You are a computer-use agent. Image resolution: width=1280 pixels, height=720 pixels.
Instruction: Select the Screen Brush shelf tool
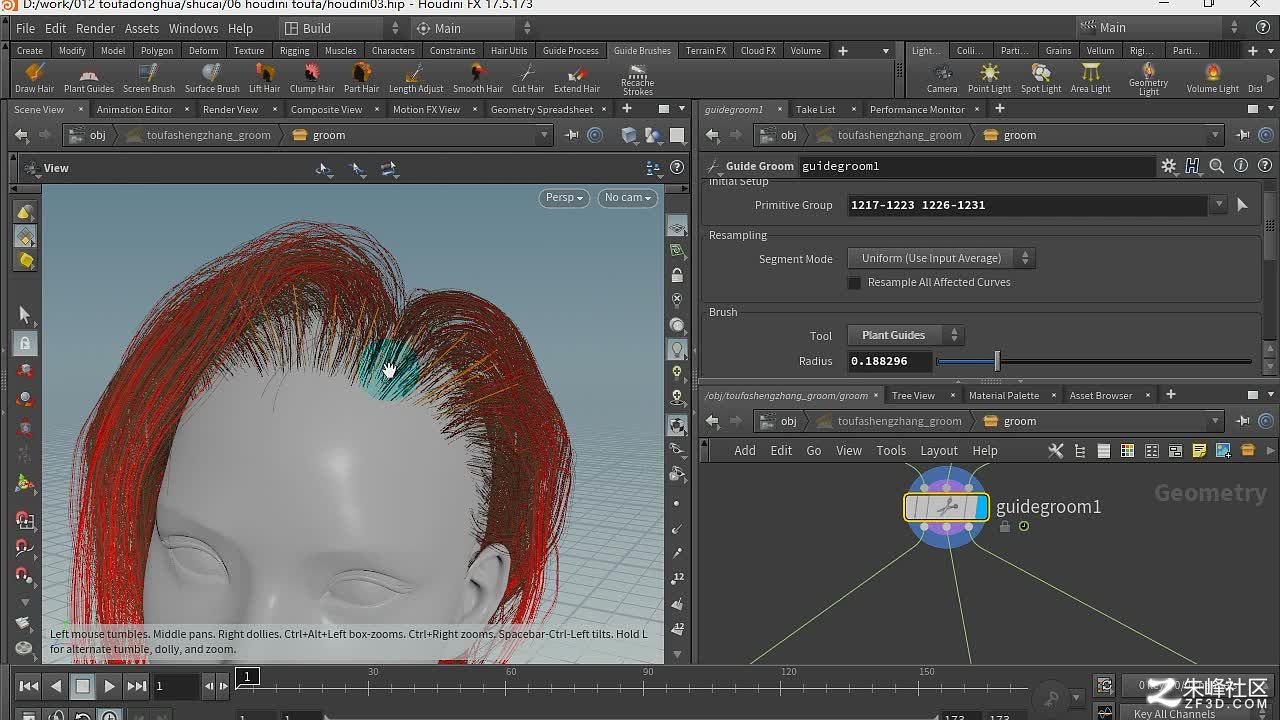148,78
